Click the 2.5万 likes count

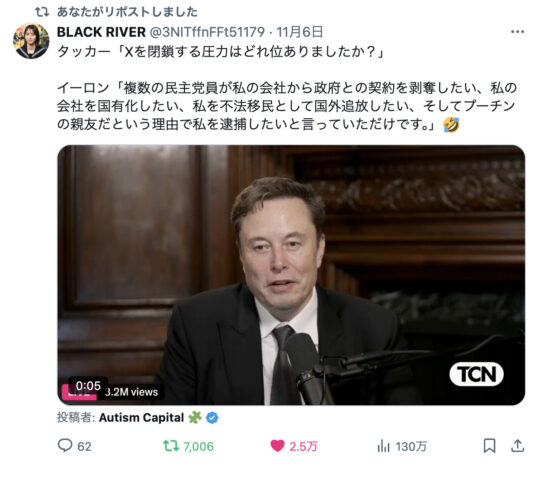303,446
